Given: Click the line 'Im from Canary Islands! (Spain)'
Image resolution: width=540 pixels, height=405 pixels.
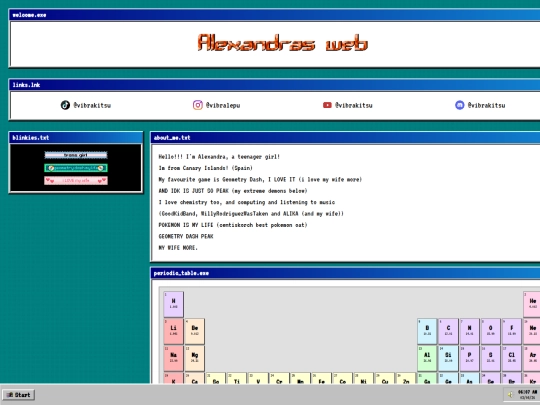Looking at the screenshot, I should tap(206, 168).
